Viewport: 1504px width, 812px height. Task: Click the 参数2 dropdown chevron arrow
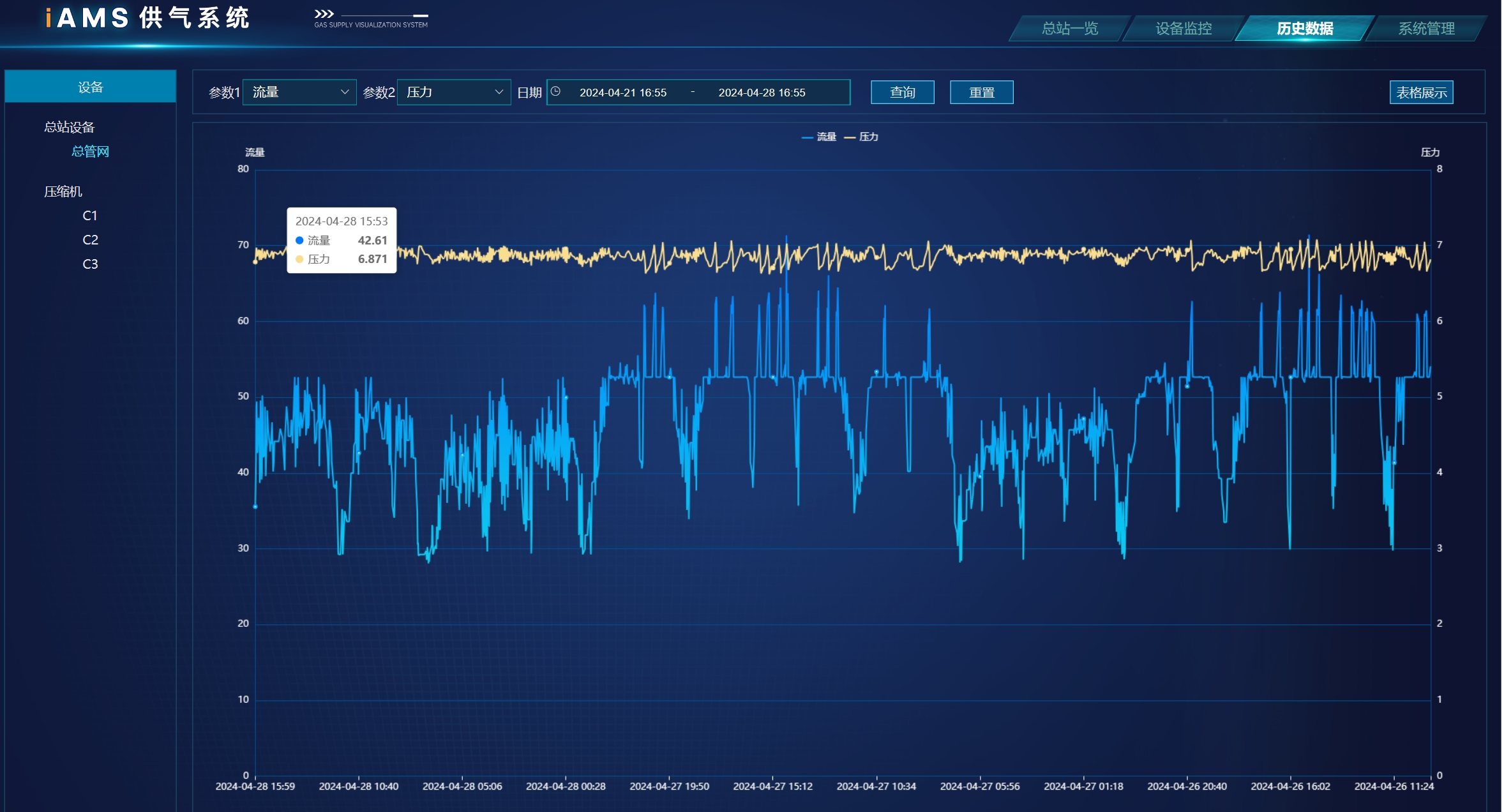[499, 93]
